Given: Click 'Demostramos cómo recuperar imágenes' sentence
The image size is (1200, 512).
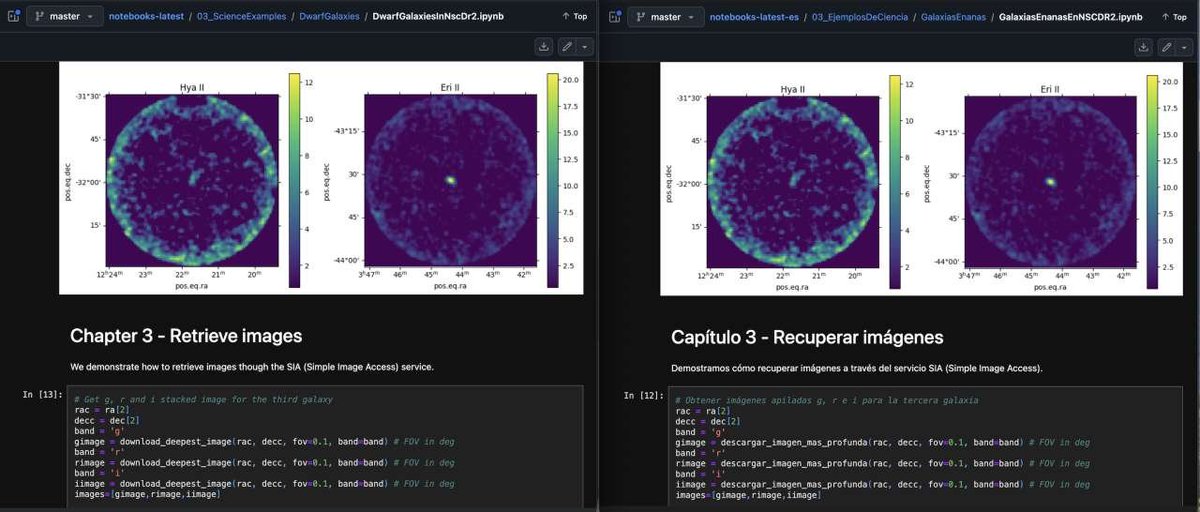Looking at the screenshot, I should pyautogui.click(x=857, y=368).
